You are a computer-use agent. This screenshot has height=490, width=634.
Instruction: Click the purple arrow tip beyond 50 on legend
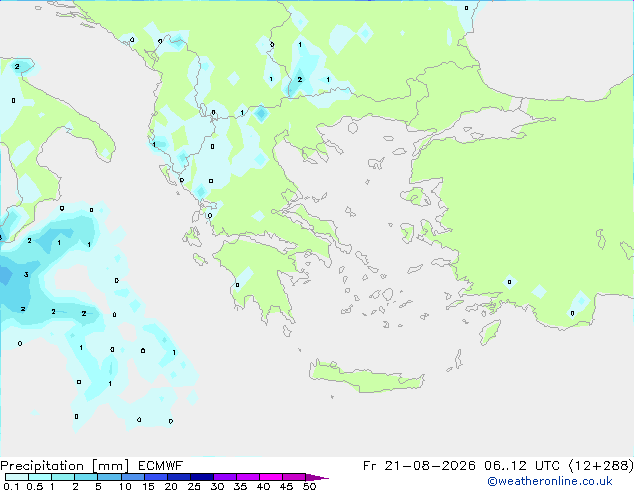coord(317,477)
